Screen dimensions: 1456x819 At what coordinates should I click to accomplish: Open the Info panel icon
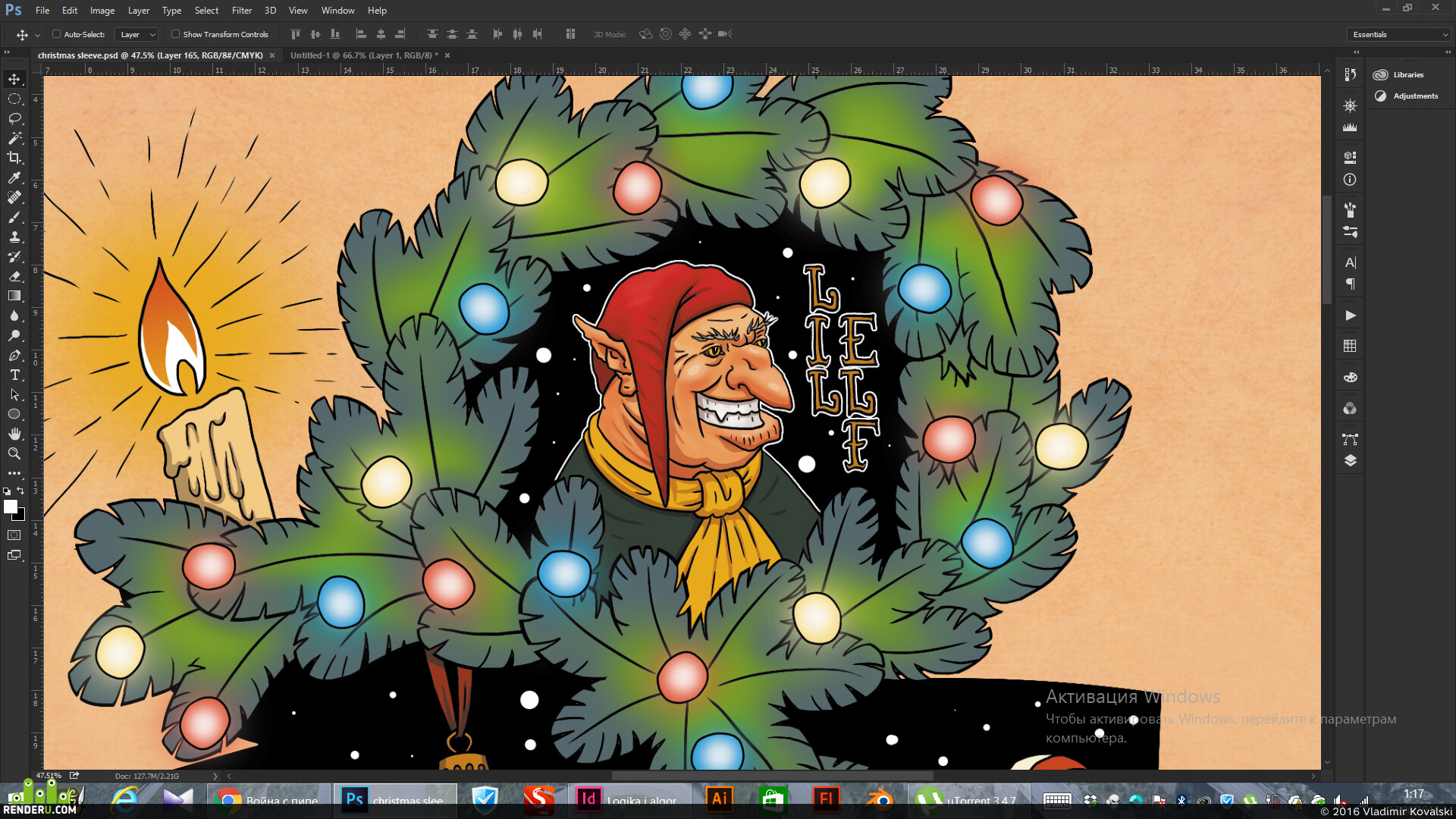(x=1350, y=180)
